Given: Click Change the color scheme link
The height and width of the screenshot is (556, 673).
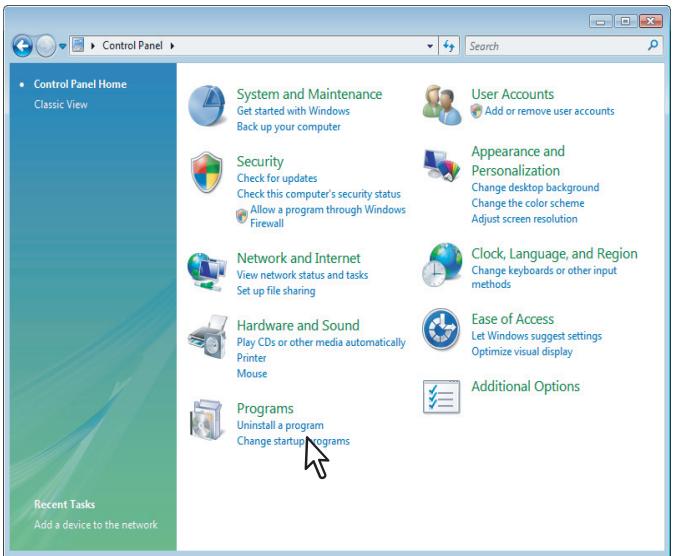Looking at the screenshot, I should click(x=527, y=203).
